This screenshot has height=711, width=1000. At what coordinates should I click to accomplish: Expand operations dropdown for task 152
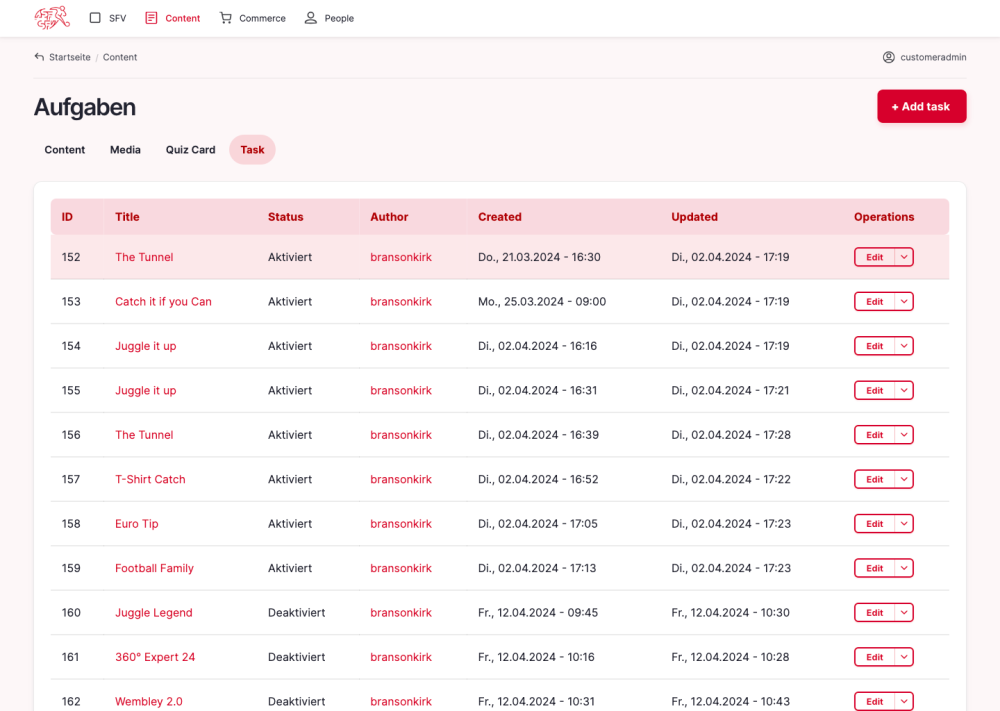click(904, 257)
